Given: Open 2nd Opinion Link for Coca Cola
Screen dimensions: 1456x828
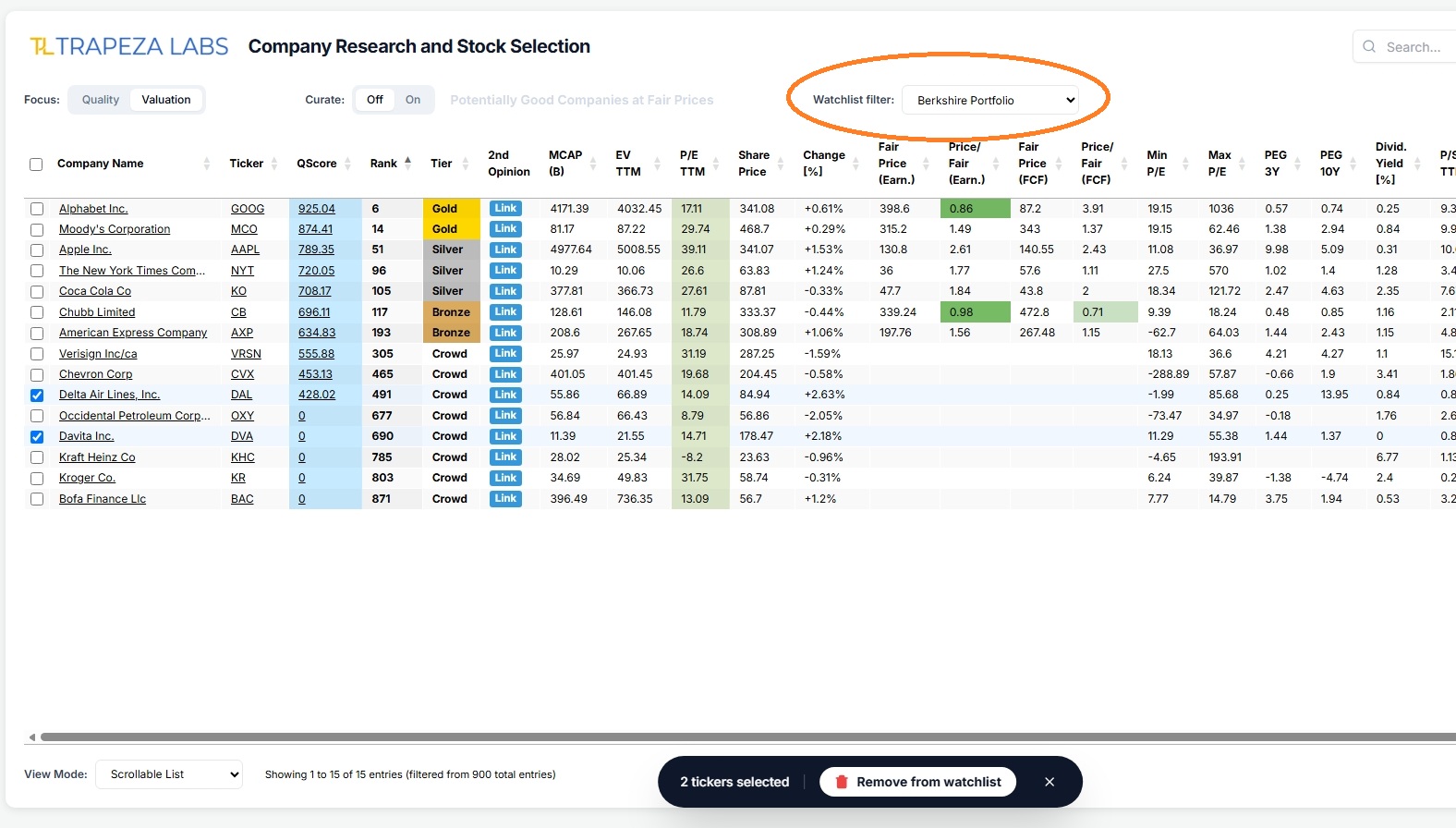Looking at the screenshot, I should point(505,291).
